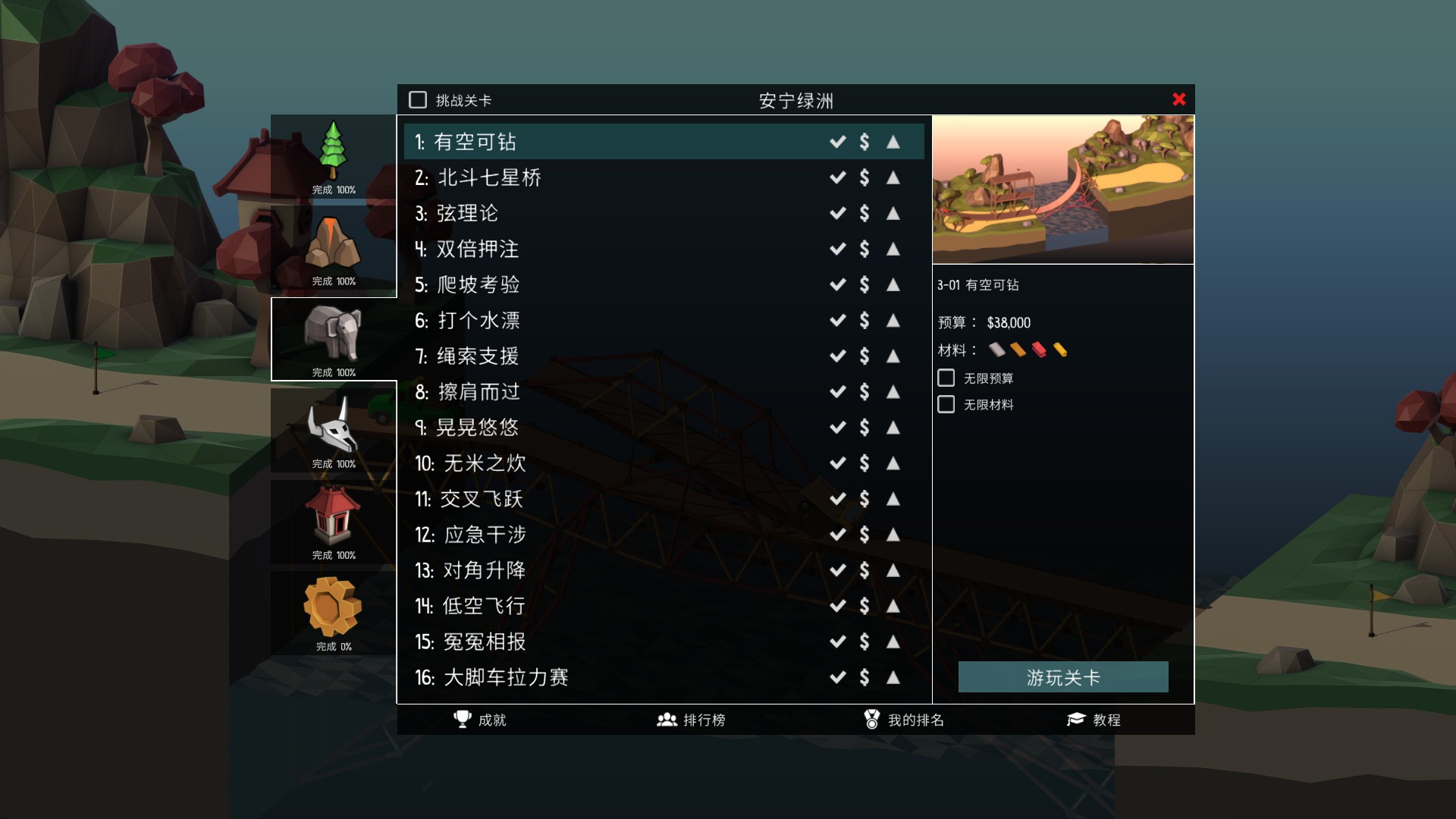Select the horned skull world icon
The image size is (1456, 819).
click(x=334, y=430)
